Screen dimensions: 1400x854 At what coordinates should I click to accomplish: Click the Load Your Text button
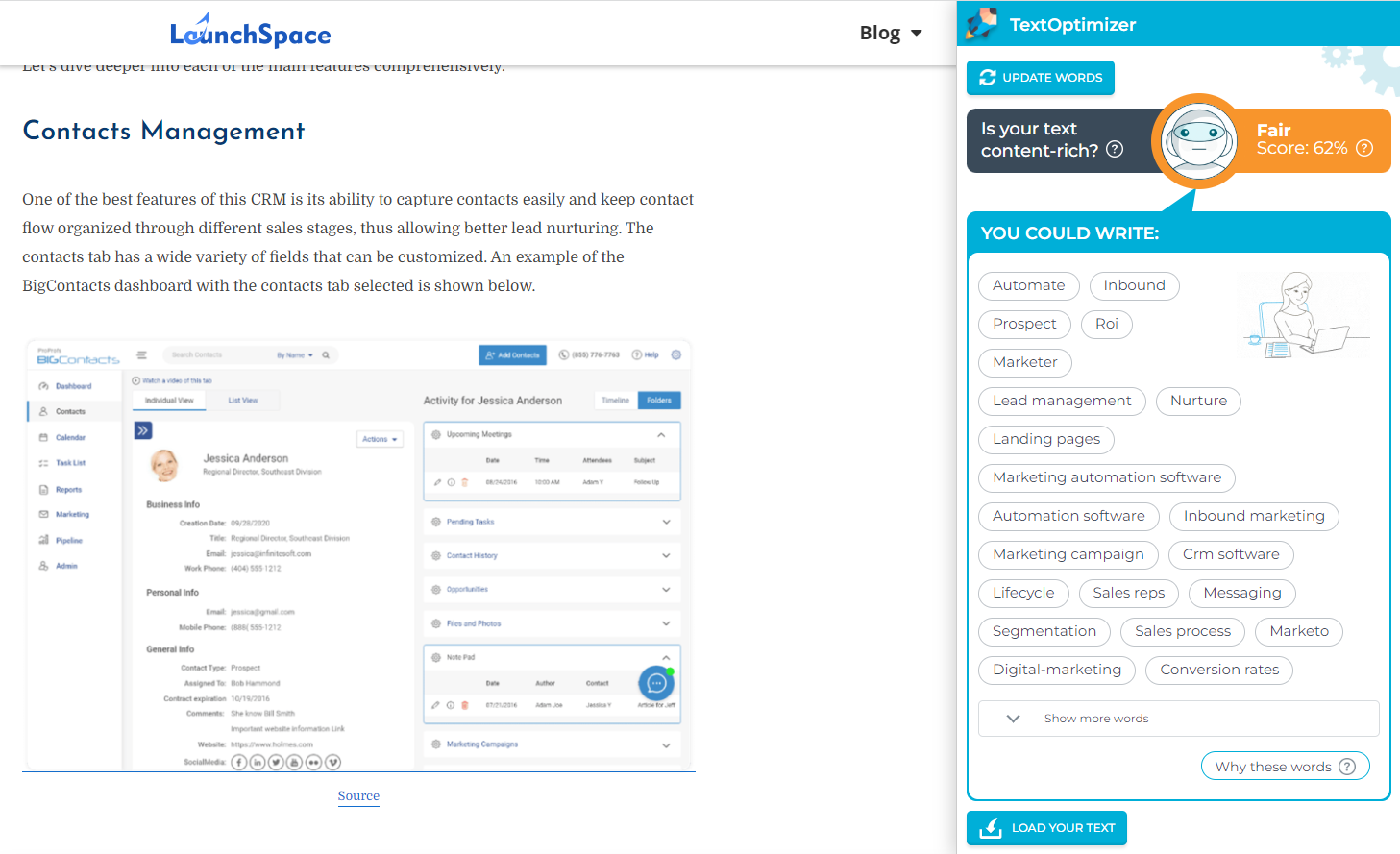click(1046, 828)
